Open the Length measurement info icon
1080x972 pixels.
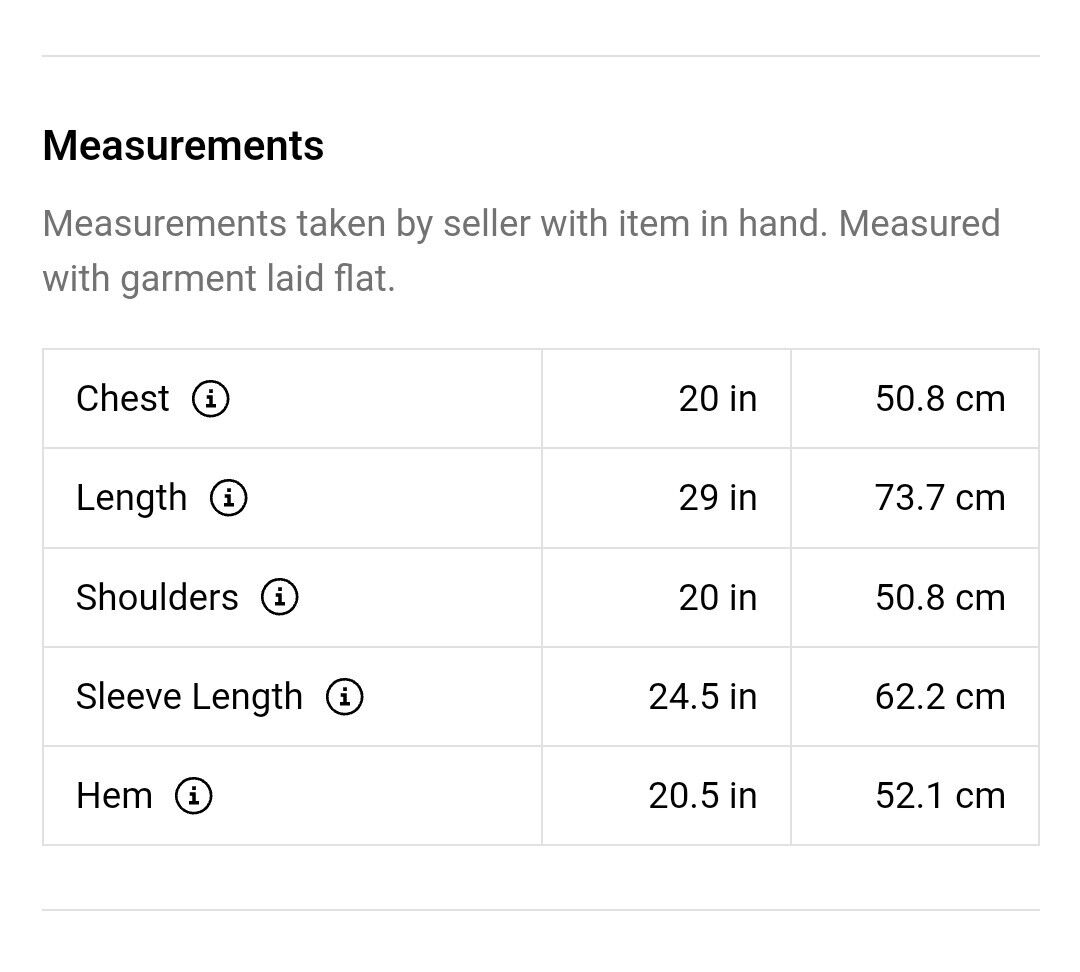point(229,497)
